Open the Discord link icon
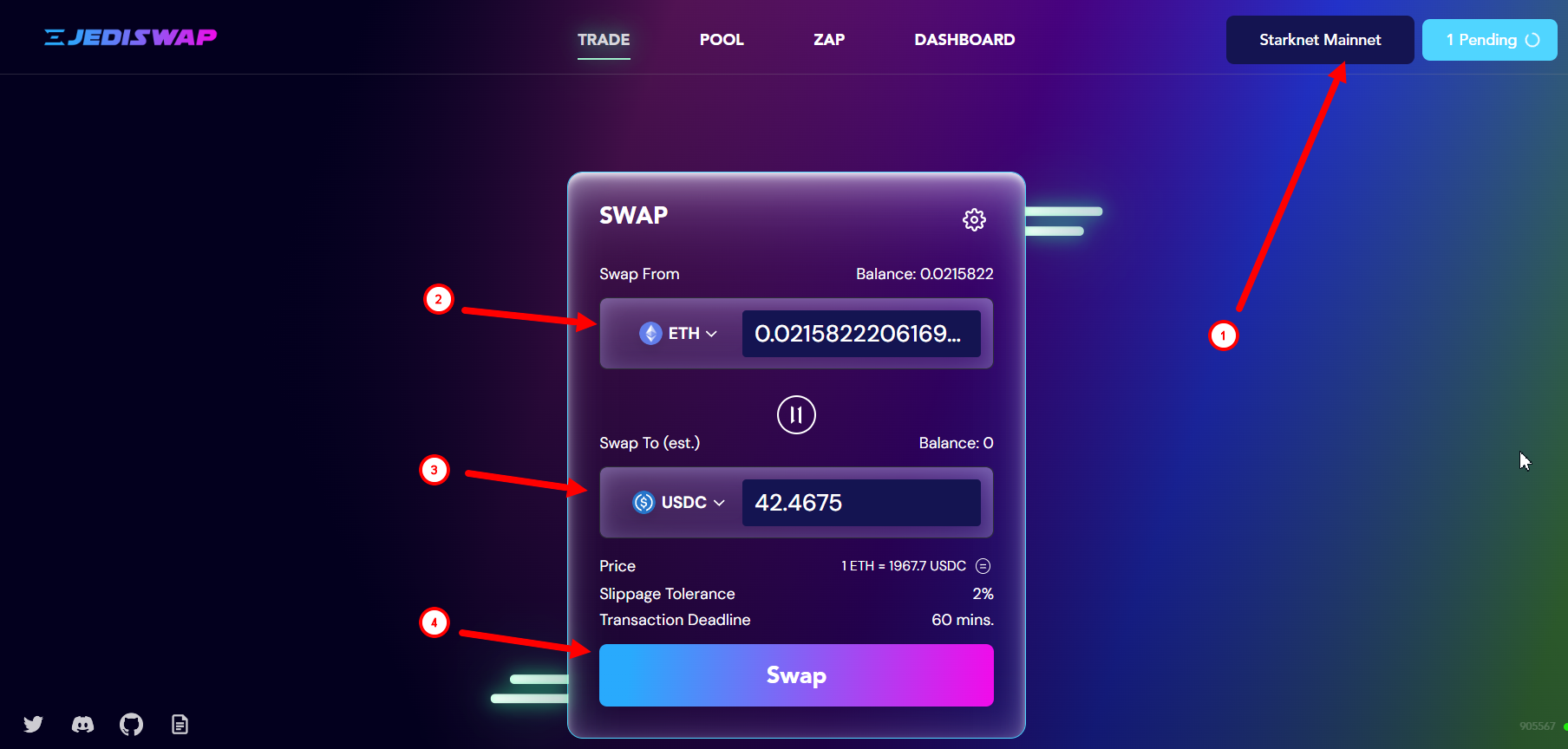 pyautogui.click(x=82, y=724)
